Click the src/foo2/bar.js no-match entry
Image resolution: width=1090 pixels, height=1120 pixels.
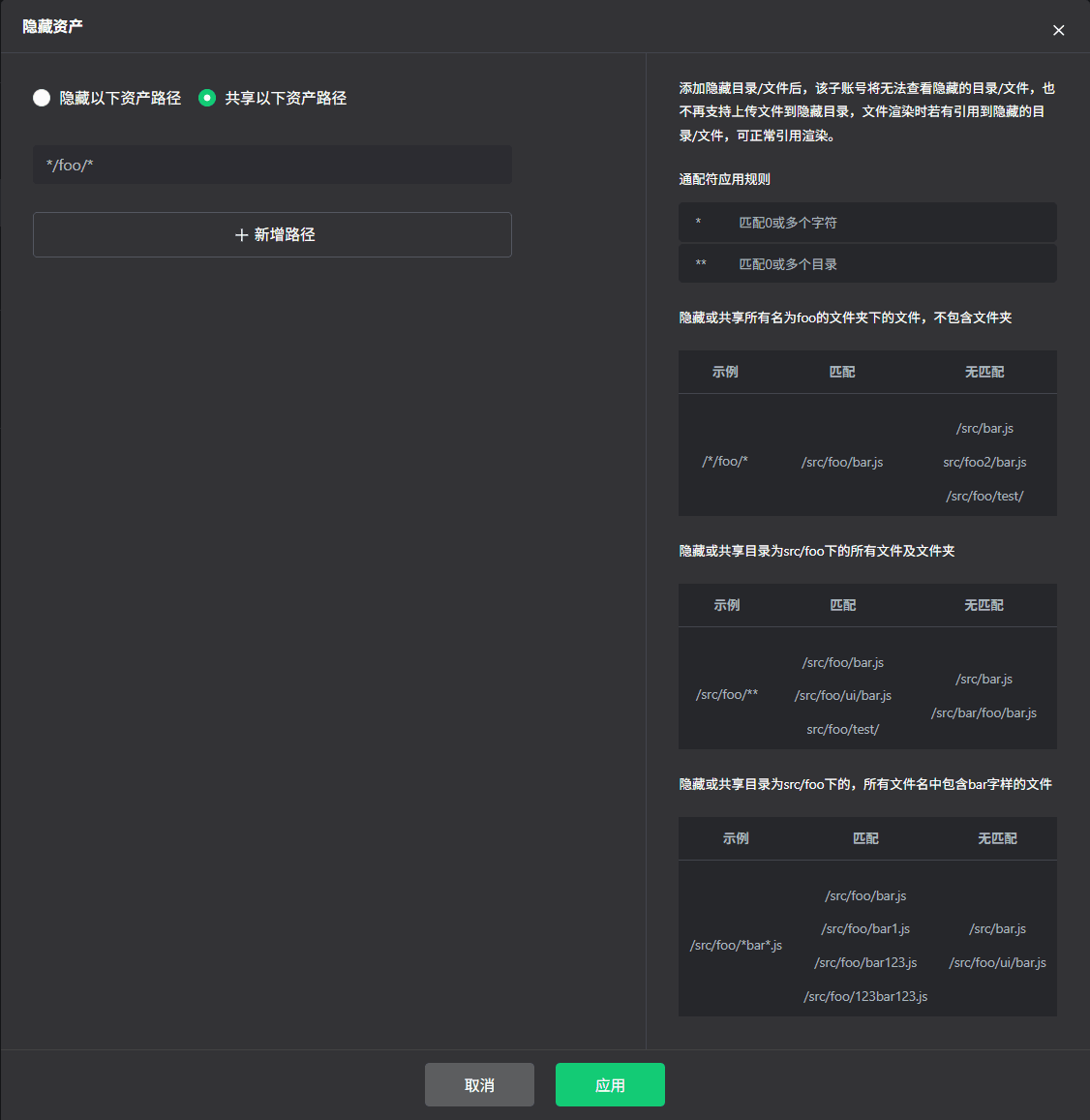(x=984, y=462)
